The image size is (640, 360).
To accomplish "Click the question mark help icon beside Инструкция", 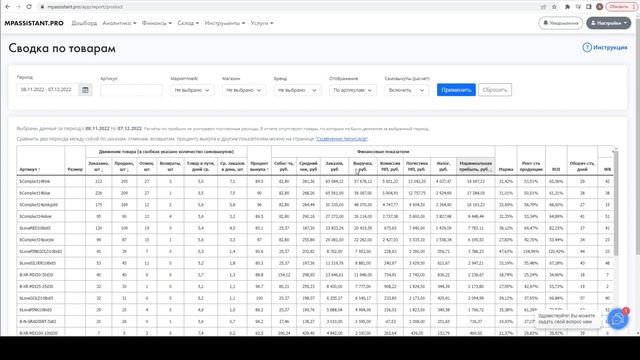I will pos(587,47).
